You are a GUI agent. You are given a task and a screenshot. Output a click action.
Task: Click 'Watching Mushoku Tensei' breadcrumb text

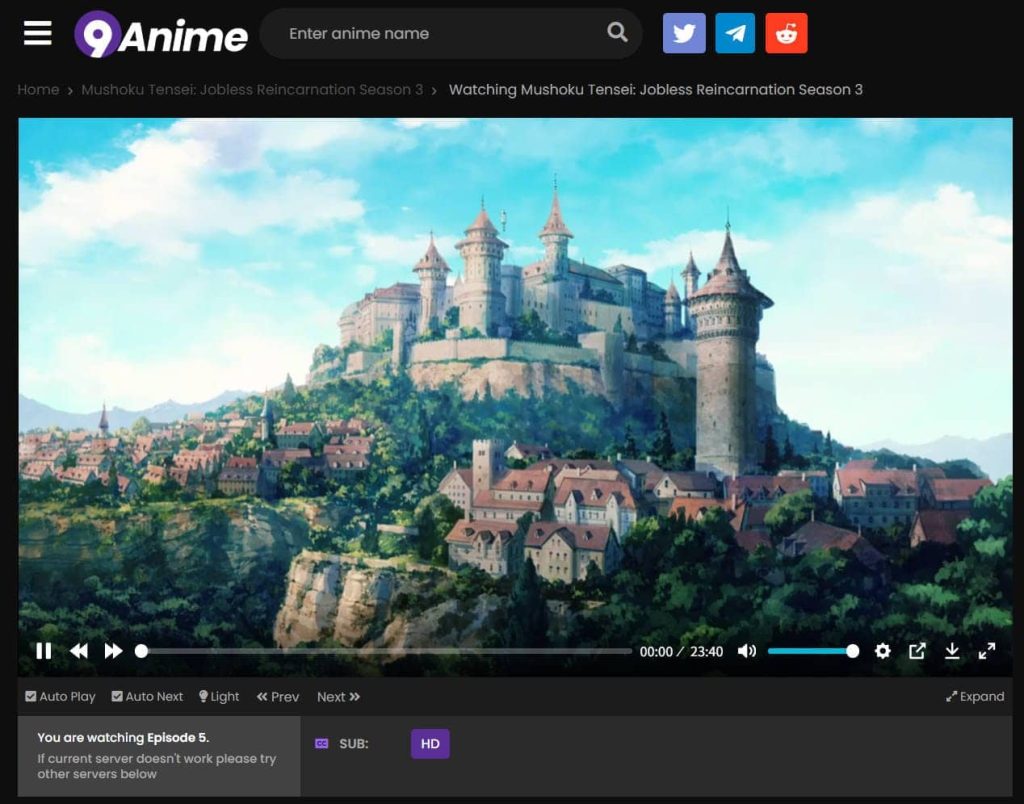[x=656, y=89]
